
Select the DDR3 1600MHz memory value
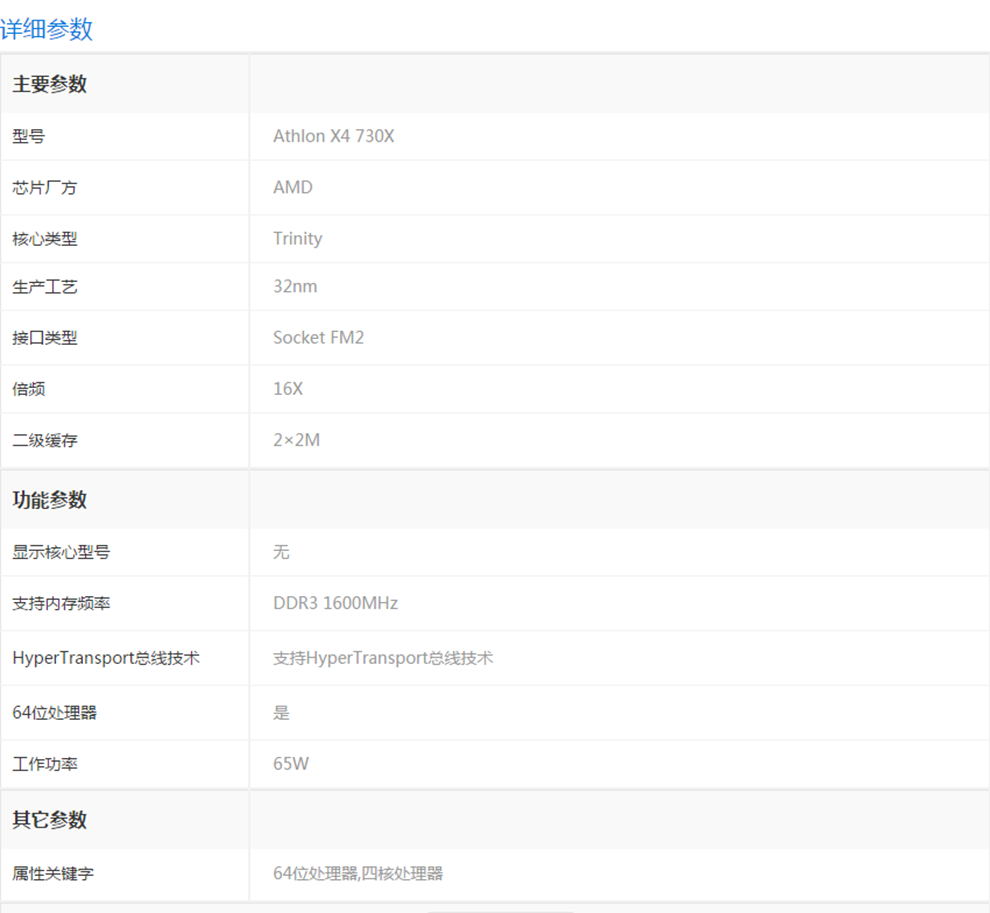click(x=335, y=603)
